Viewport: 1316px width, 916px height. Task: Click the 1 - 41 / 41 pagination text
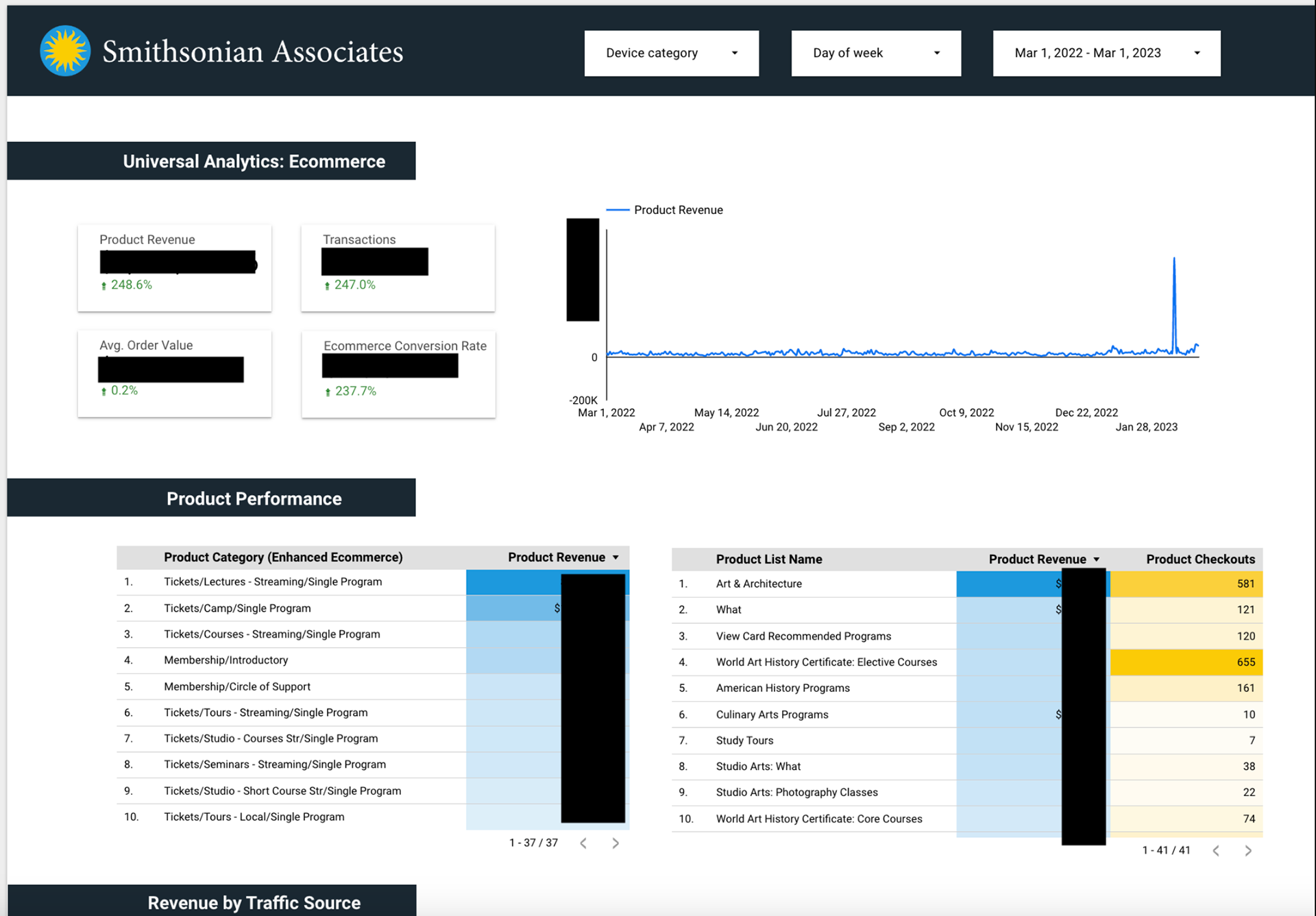(1166, 850)
